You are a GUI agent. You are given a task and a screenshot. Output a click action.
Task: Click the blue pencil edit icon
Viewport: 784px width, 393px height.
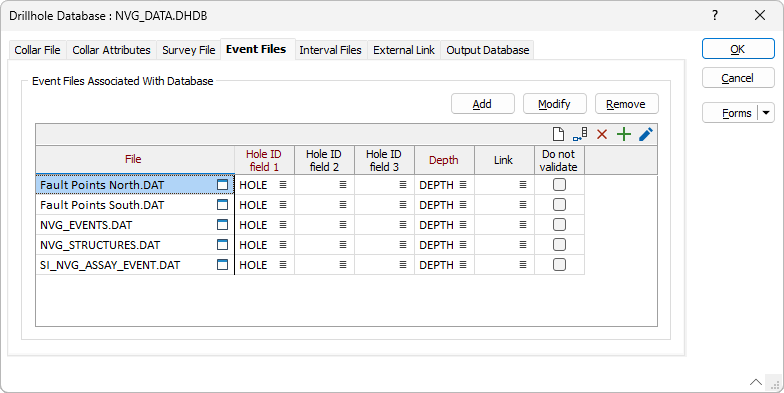click(x=646, y=134)
